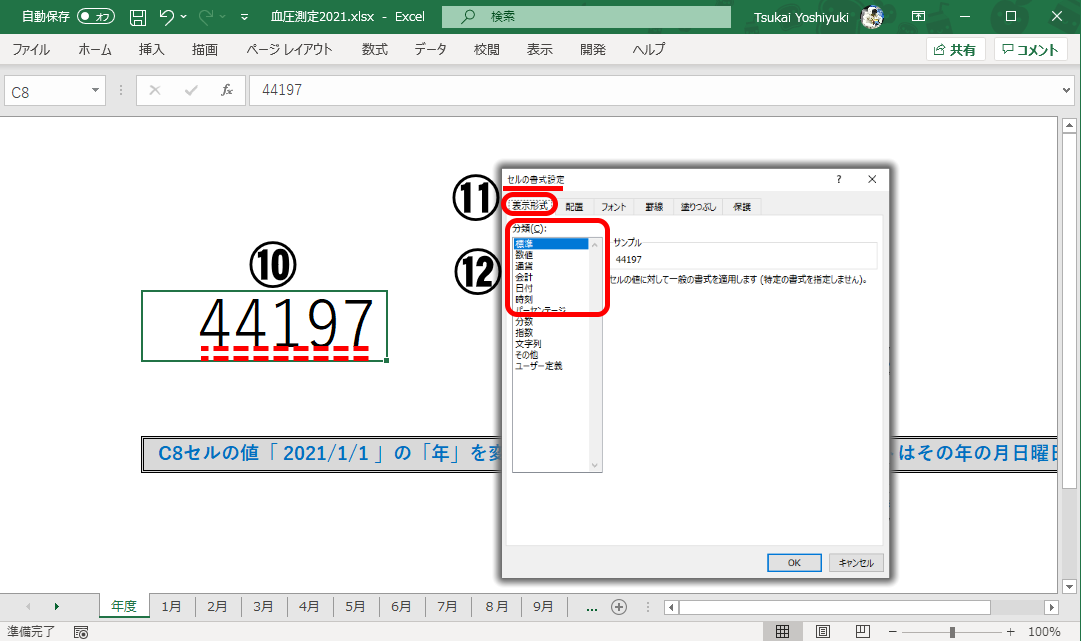Select the 保護 dialog tab

click(x=742, y=207)
